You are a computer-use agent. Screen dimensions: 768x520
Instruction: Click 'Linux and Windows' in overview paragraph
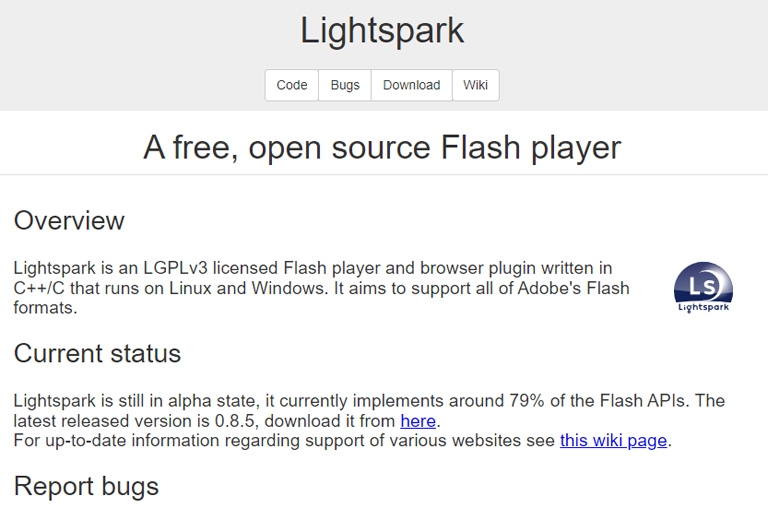click(247, 288)
